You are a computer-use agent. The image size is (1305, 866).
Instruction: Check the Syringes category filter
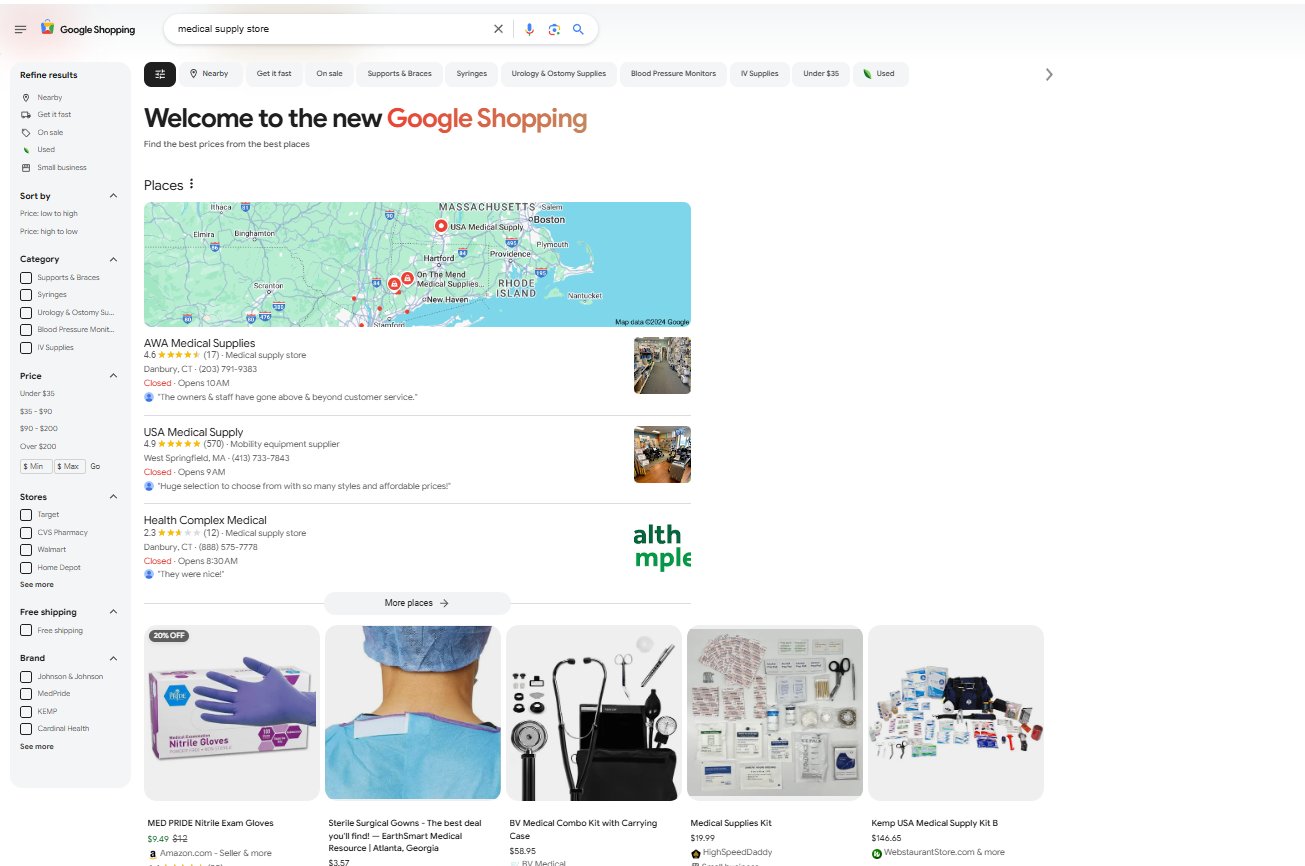point(25,295)
